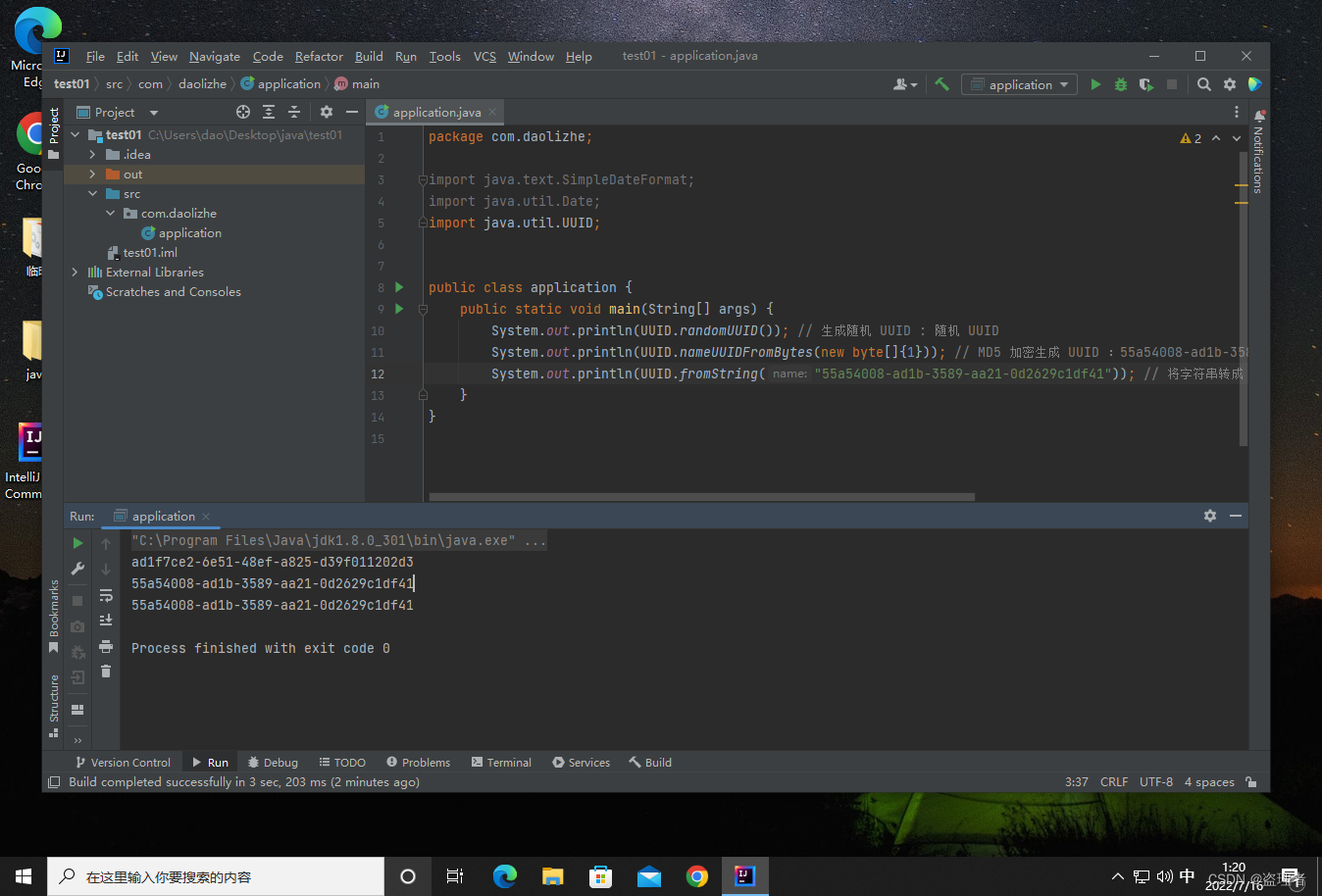The image size is (1322, 896).
Task: Open the VCS menu
Action: [x=484, y=57]
